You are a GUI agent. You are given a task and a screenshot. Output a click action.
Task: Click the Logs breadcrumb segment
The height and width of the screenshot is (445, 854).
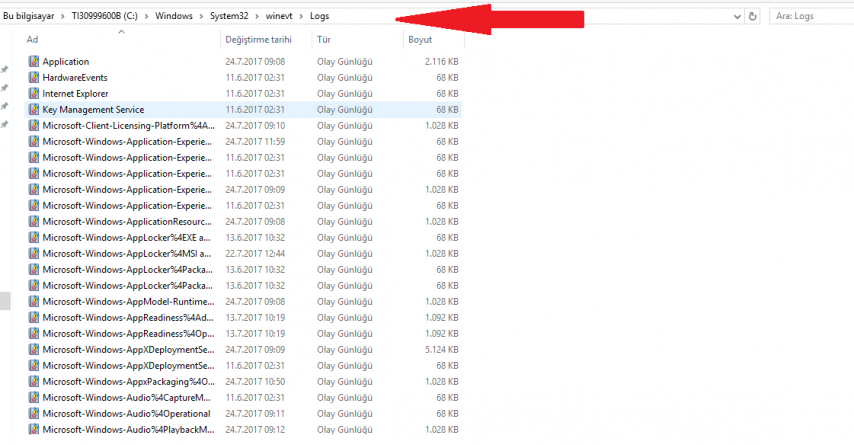tap(320, 16)
